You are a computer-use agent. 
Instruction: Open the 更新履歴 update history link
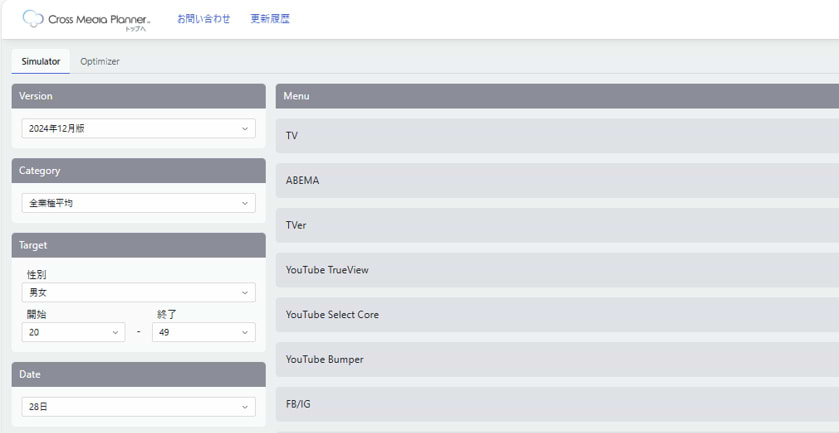(269, 19)
